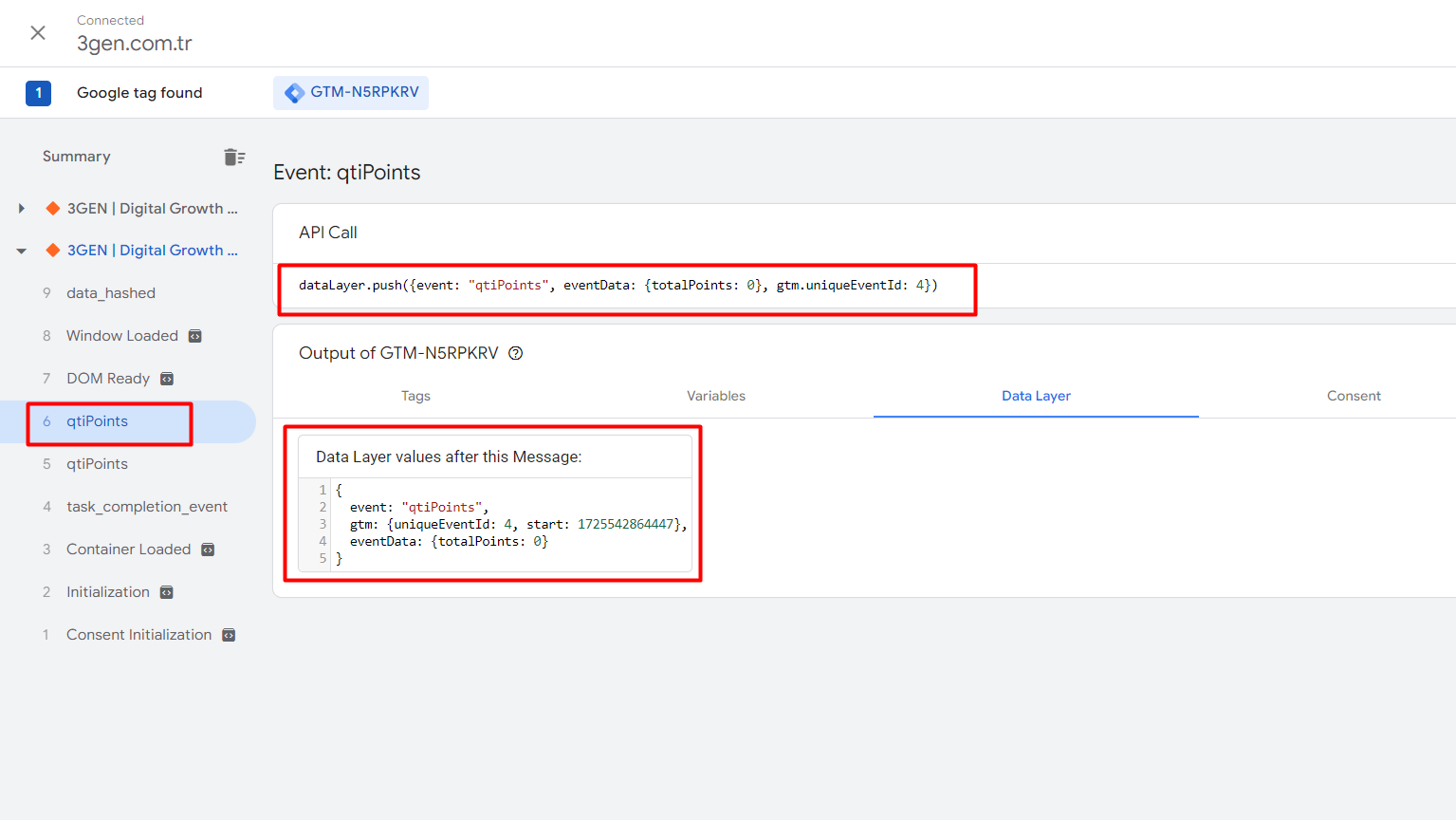Screen dimensions: 1456x820
Task: Switch to the Consent tab
Action: (x=1354, y=396)
